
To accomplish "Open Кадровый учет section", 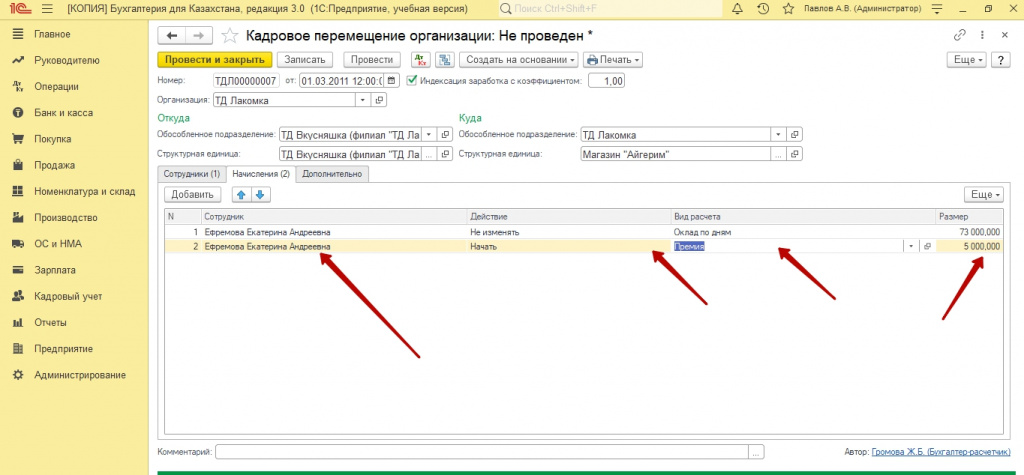I will [x=68, y=296].
